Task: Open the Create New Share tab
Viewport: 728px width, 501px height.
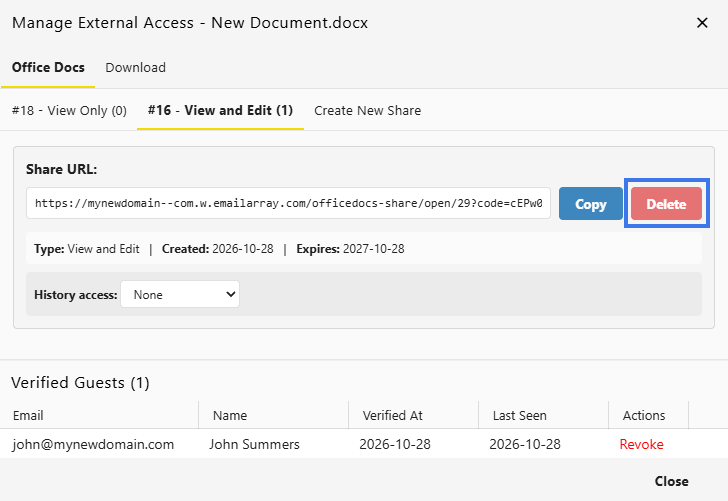Action: coord(367,111)
